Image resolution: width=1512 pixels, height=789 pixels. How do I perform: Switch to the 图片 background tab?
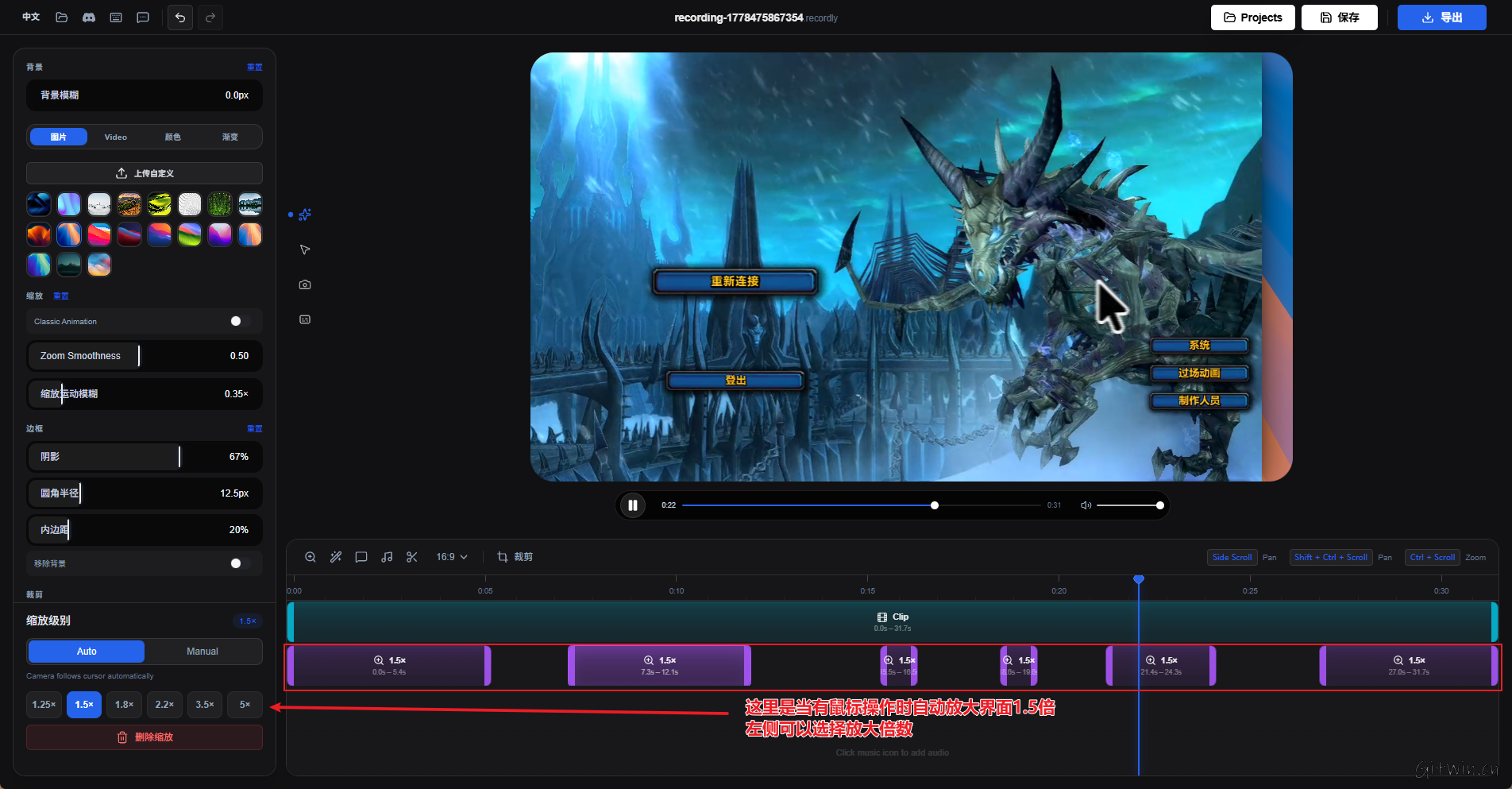coord(59,137)
